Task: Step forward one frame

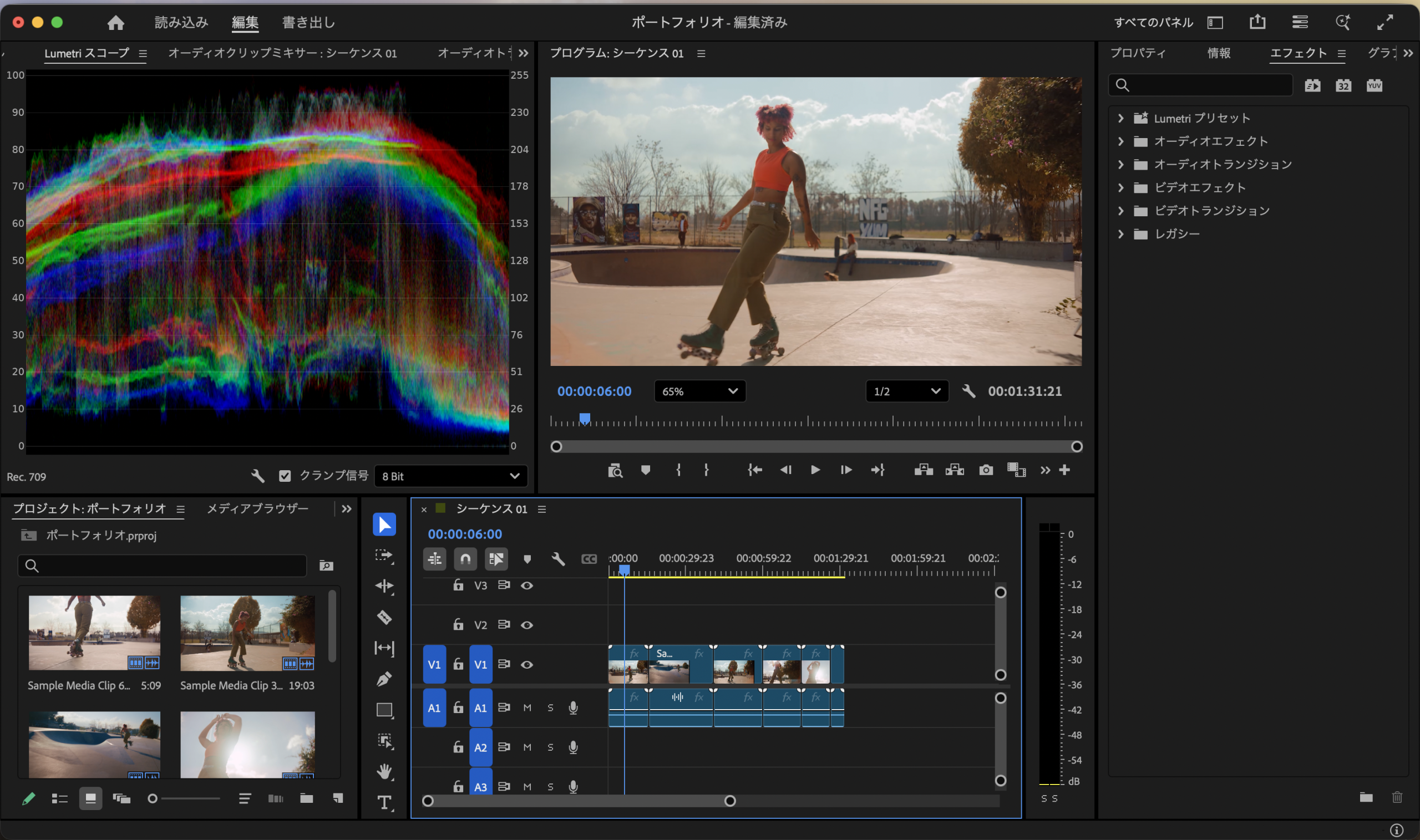Action: click(x=846, y=470)
